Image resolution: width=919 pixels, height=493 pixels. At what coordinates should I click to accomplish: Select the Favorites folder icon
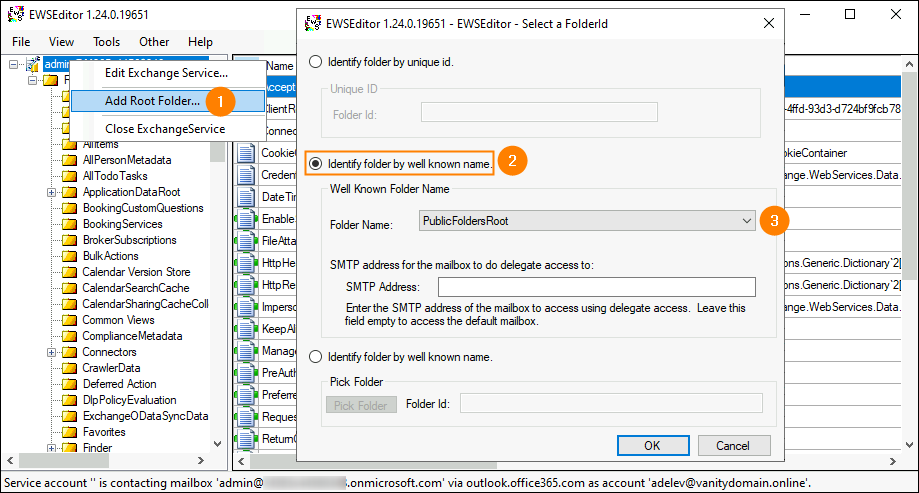click(x=69, y=432)
